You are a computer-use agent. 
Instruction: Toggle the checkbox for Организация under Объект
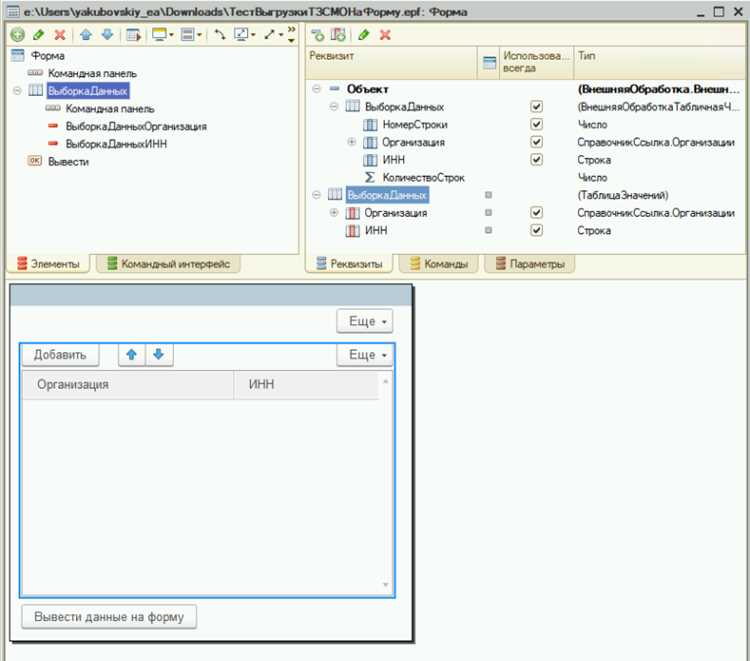click(537, 142)
